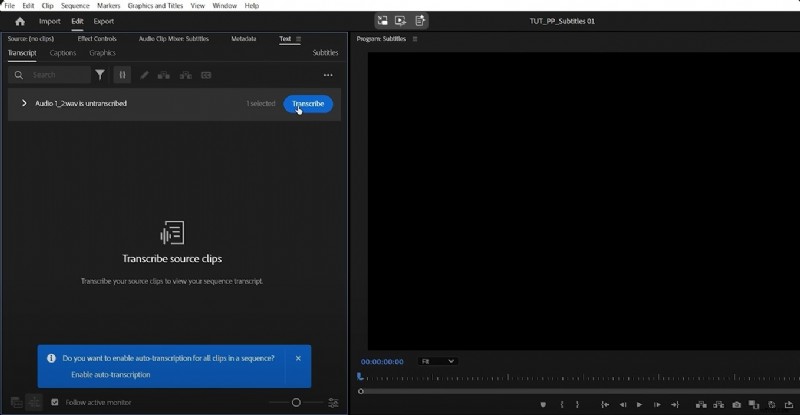Click the blue playhead marker on time ruler
The image size is (800, 415).
(x=360, y=377)
